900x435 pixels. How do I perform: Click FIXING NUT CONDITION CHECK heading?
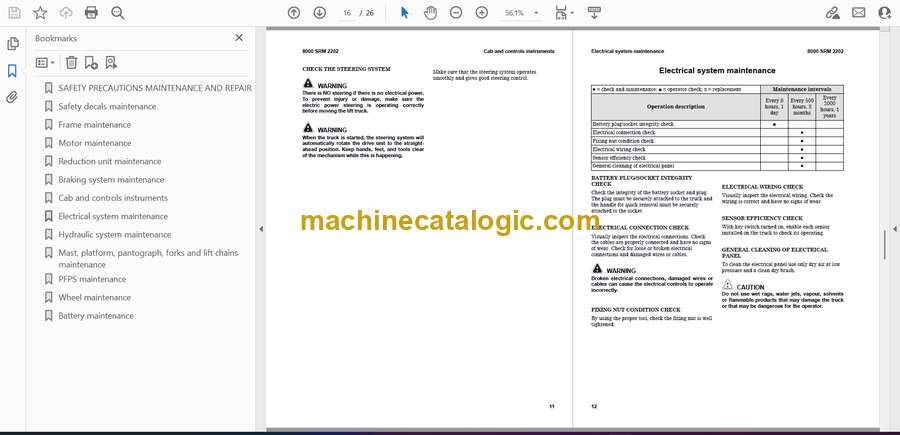pyautogui.click(x=635, y=310)
